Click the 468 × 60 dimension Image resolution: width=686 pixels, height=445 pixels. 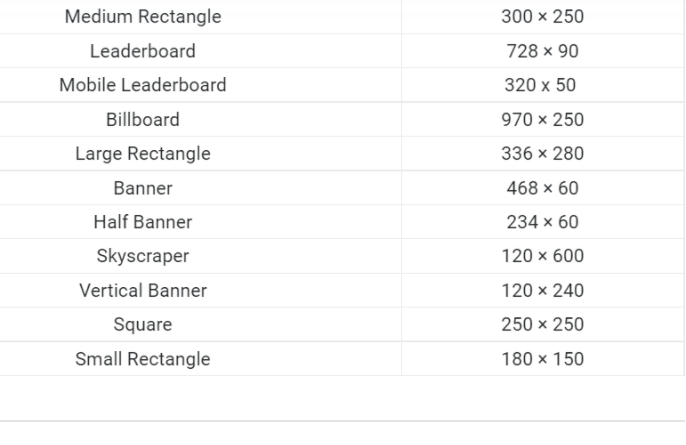click(x=542, y=188)
